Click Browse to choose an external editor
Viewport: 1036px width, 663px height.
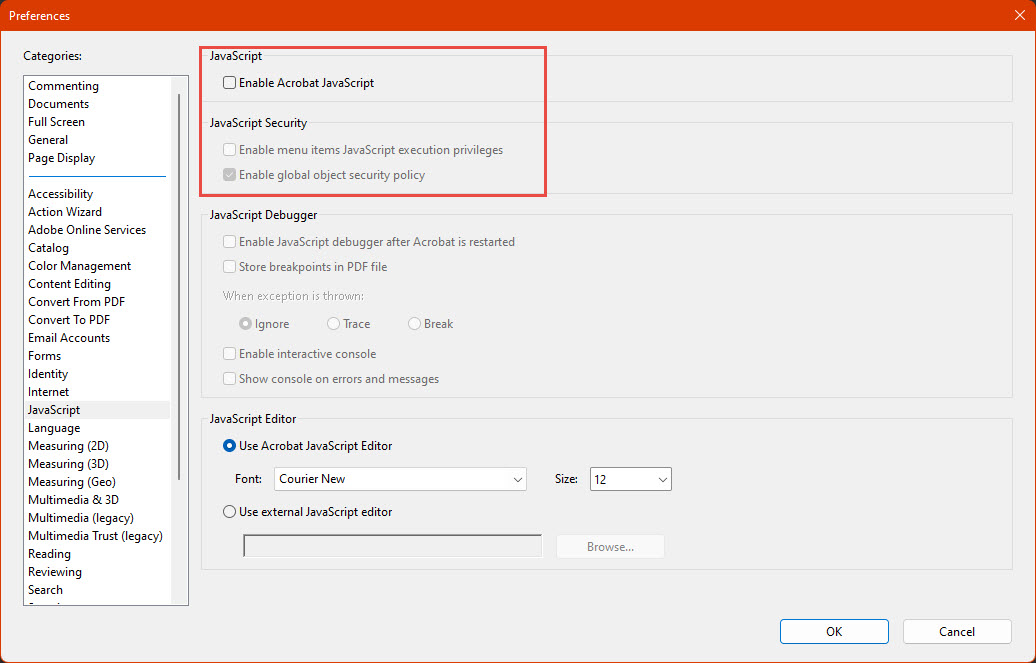(609, 546)
